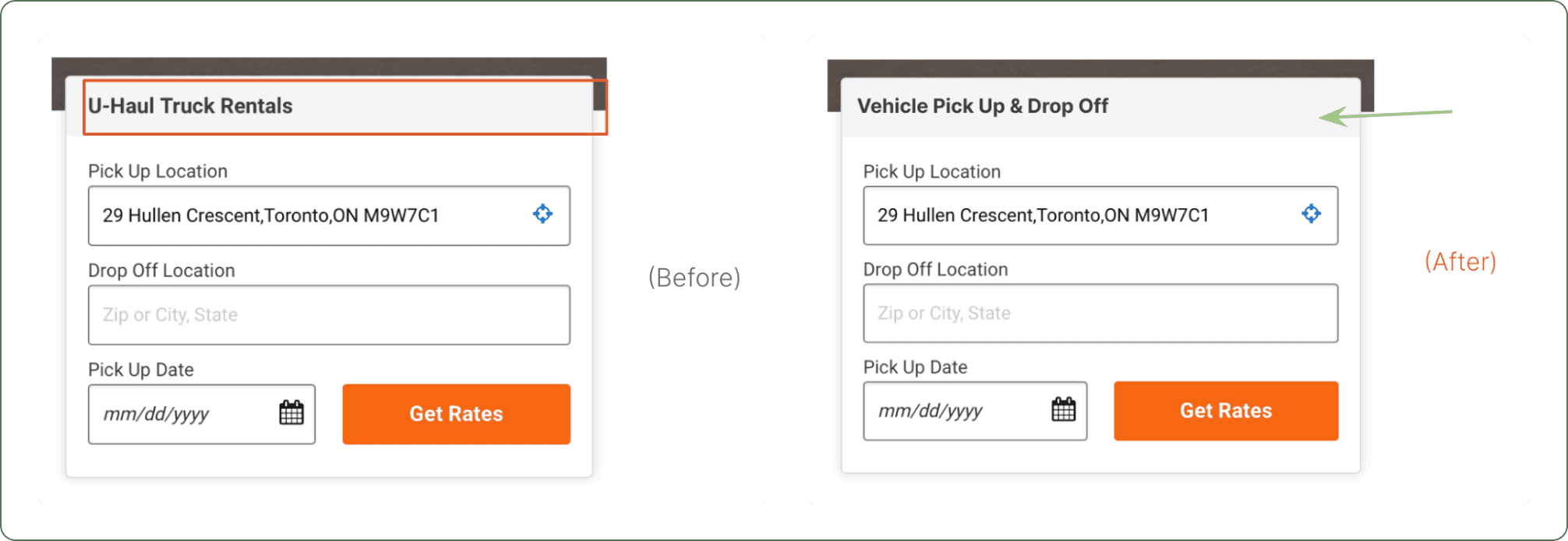Click locate-me crosshair icon in U-Haul Truck Rentals form
The image size is (1568, 541).
542,214
